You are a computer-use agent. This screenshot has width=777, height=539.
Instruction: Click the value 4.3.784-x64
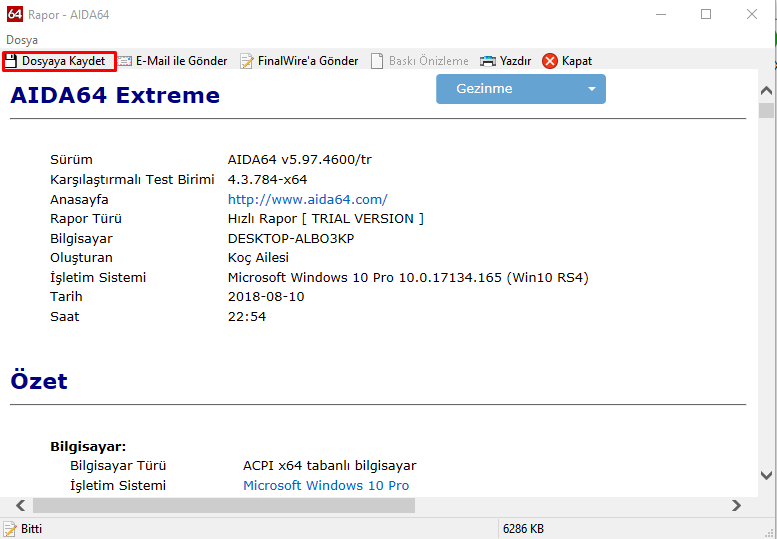click(x=267, y=179)
